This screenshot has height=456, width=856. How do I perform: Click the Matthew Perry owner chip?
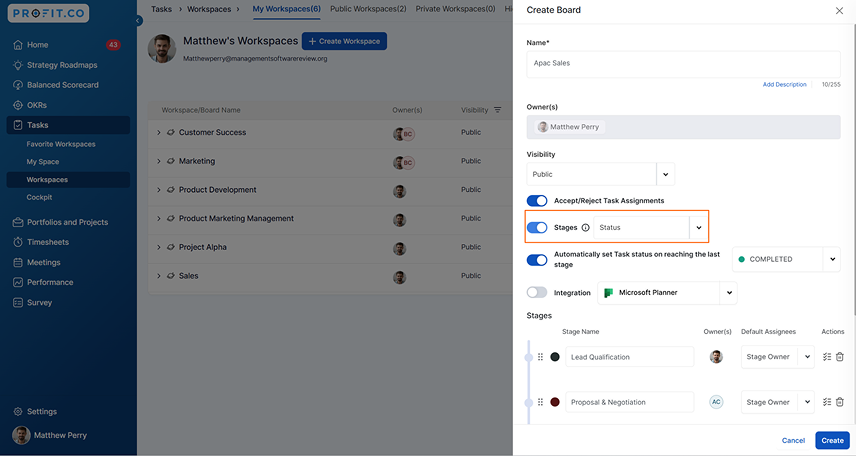569,127
